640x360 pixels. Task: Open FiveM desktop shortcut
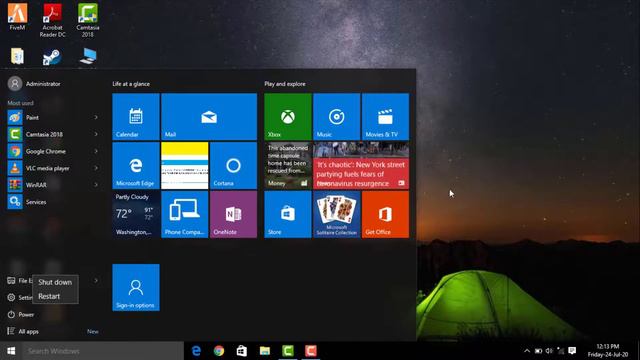pyautogui.click(x=17, y=17)
